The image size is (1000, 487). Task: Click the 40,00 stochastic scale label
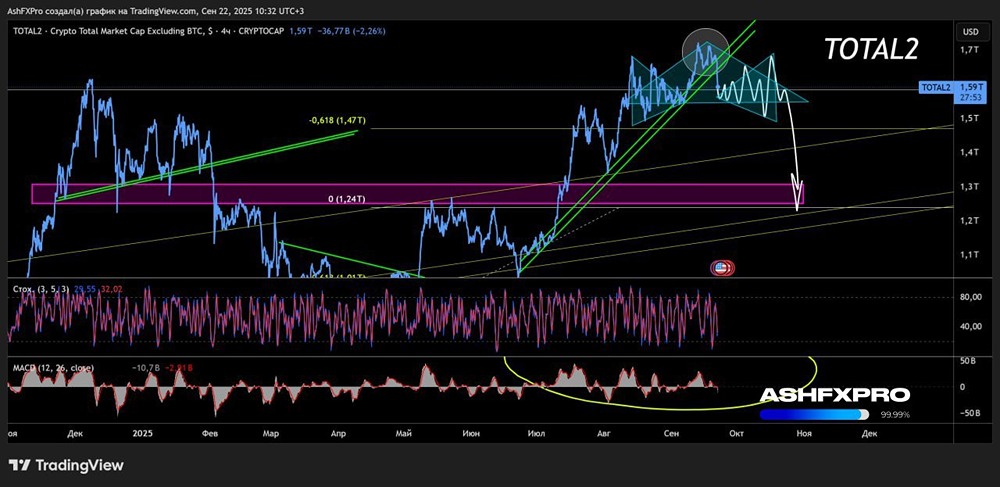pos(970,326)
